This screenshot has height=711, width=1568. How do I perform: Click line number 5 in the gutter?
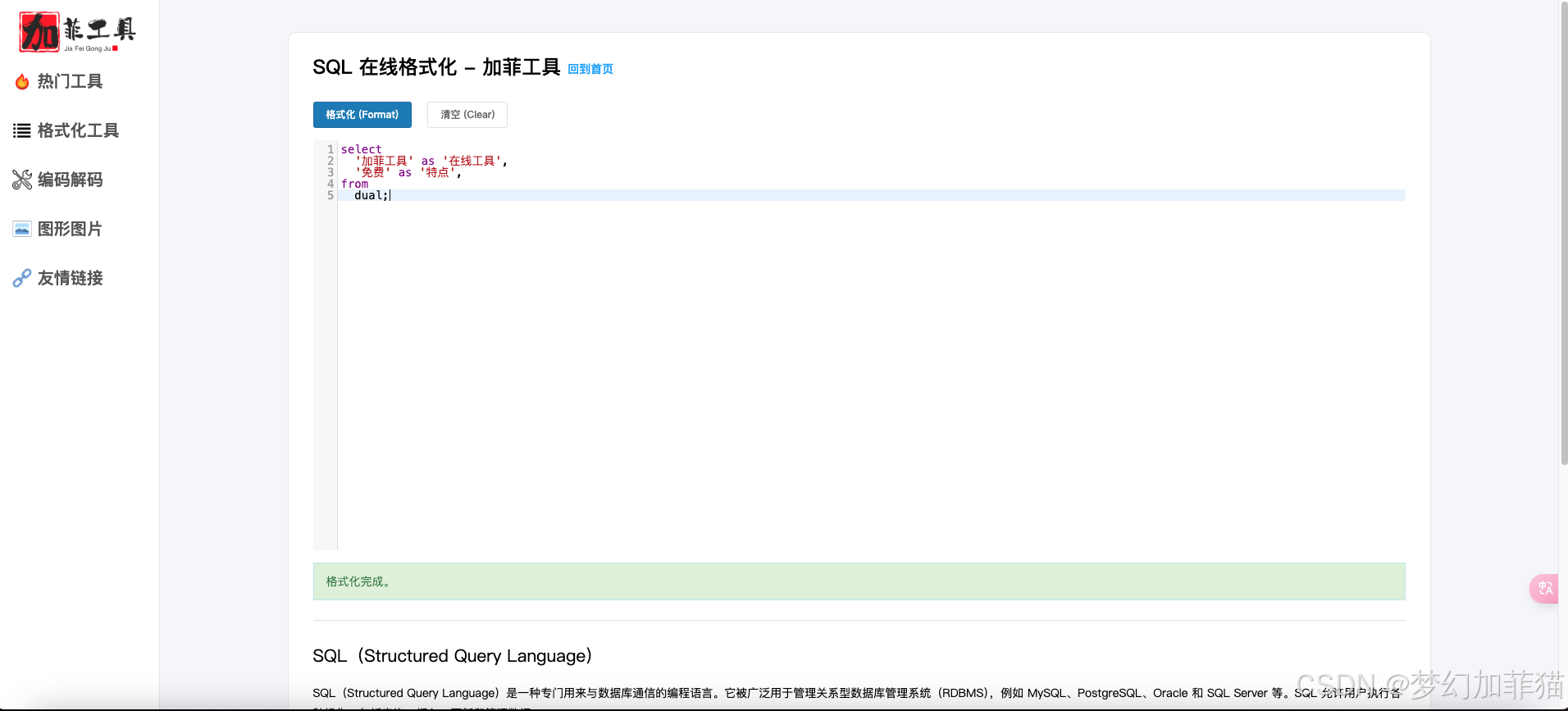click(x=330, y=195)
